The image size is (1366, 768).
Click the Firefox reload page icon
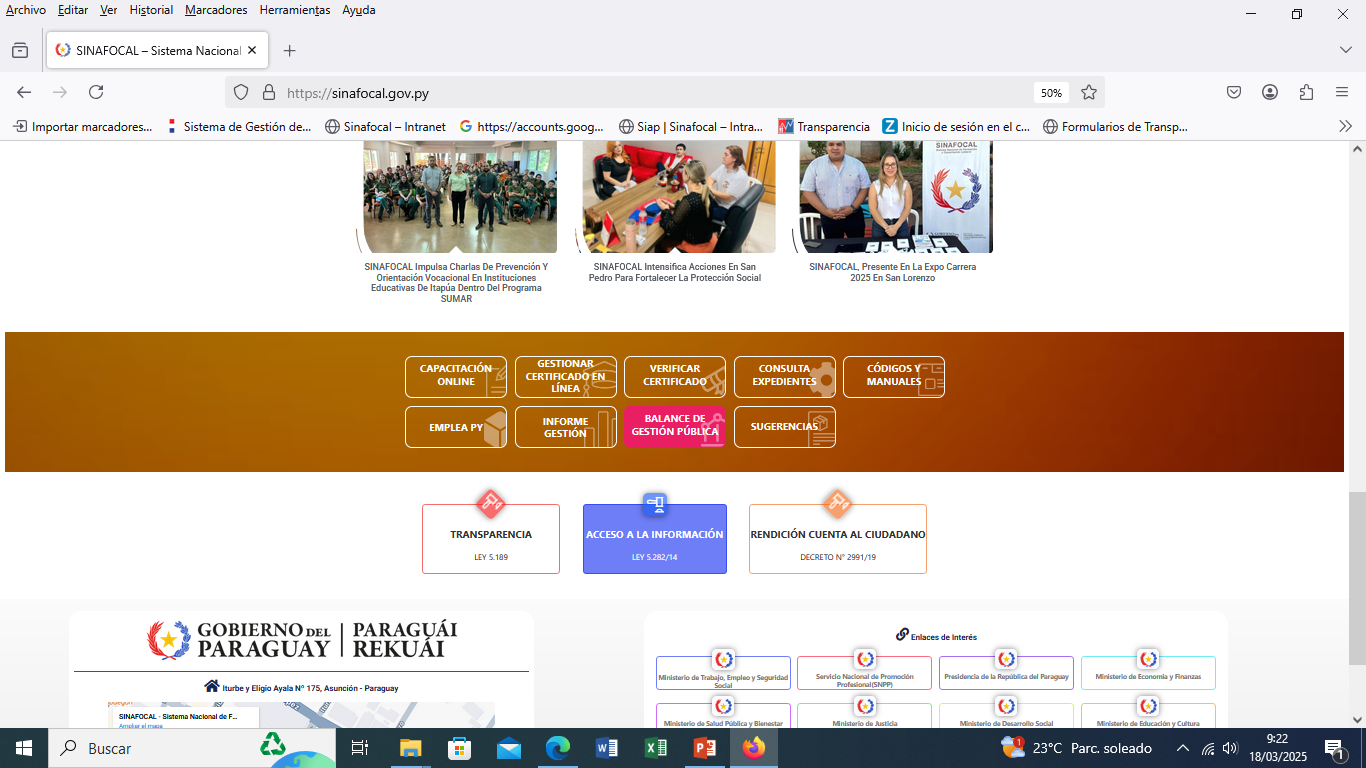(x=96, y=92)
